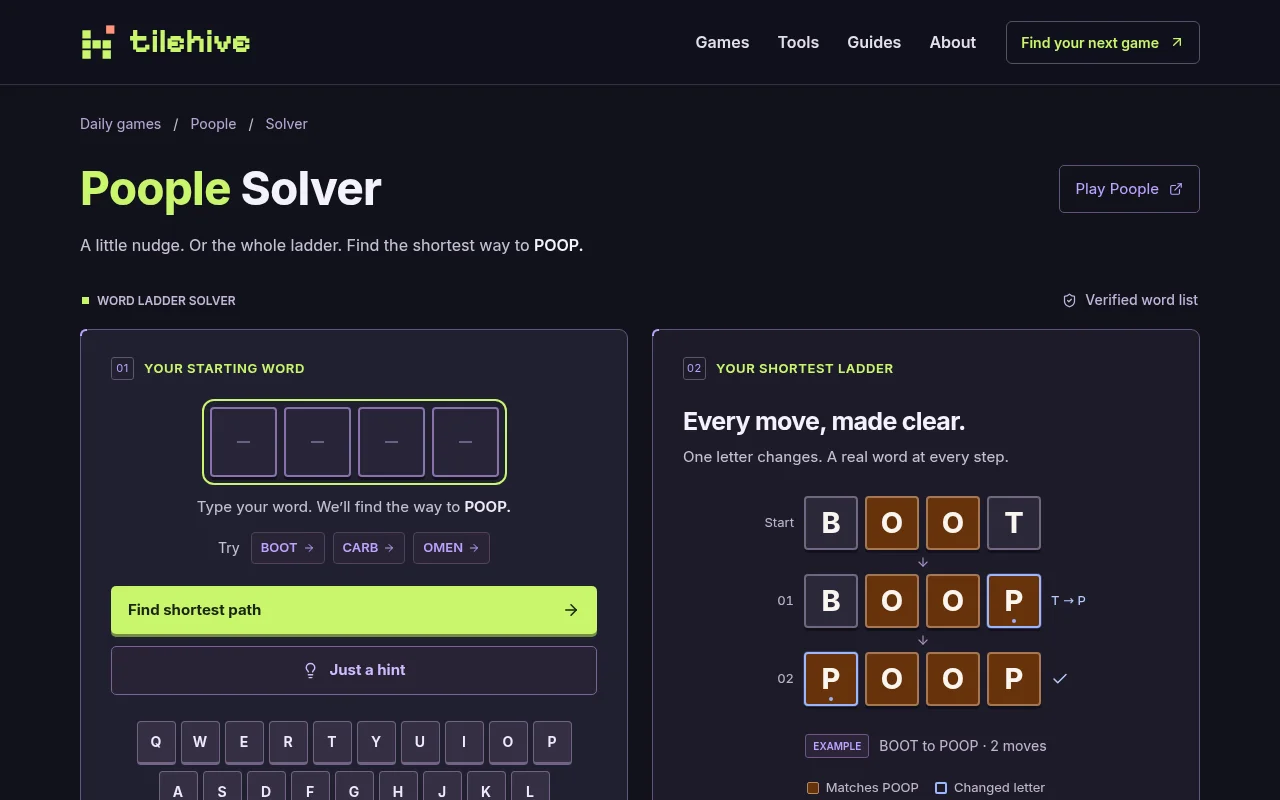Viewport: 1280px width, 800px height.
Task: Click the lightbulb hint icon
Action: point(310,670)
